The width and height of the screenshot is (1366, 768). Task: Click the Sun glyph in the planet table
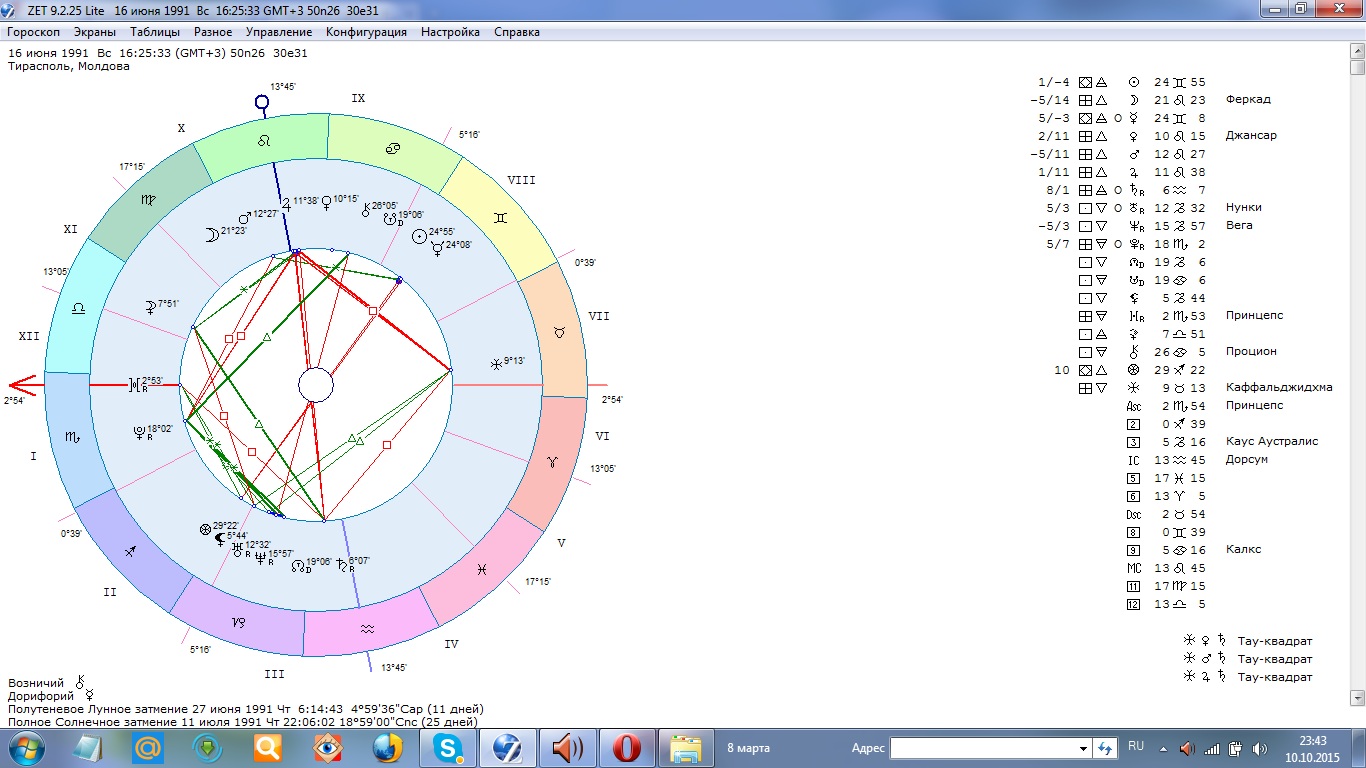pos(1133,82)
